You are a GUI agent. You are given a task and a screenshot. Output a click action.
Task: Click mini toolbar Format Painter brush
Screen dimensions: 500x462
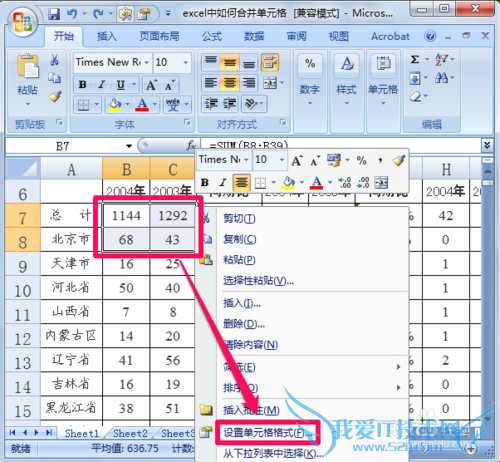398,160
